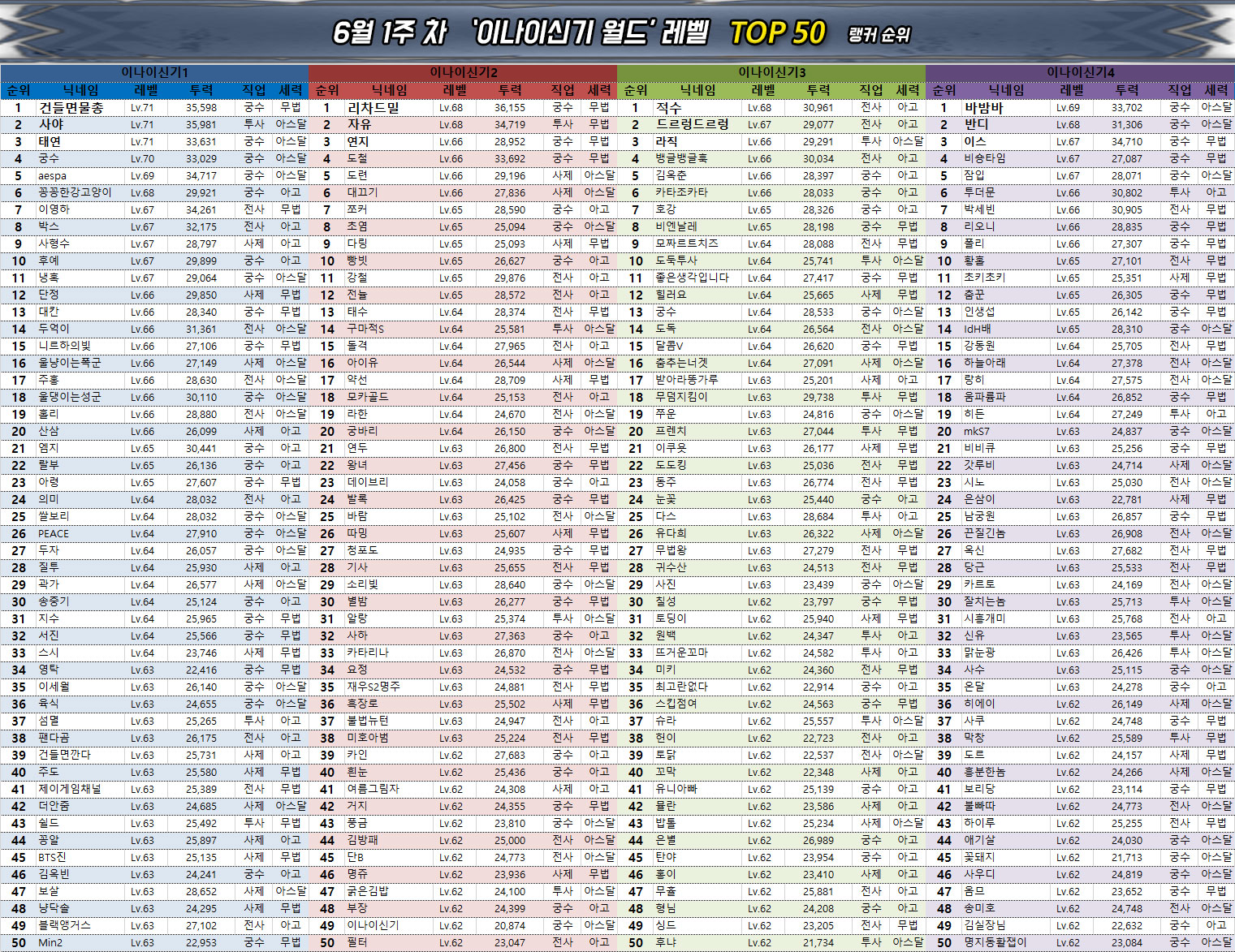The width and height of the screenshot is (1235, 952).
Task: Click the yellow TOP 50 title text
Action: (x=777, y=33)
